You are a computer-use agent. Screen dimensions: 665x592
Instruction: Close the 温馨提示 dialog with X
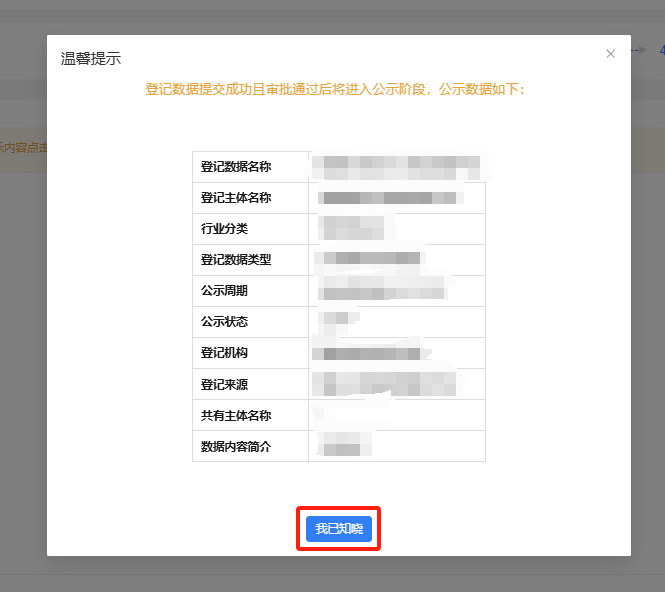[x=610, y=54]
